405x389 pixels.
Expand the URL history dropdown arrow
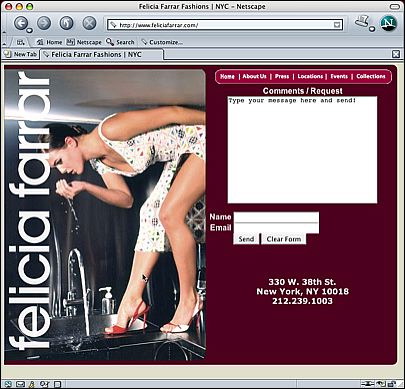click(337, 25)
